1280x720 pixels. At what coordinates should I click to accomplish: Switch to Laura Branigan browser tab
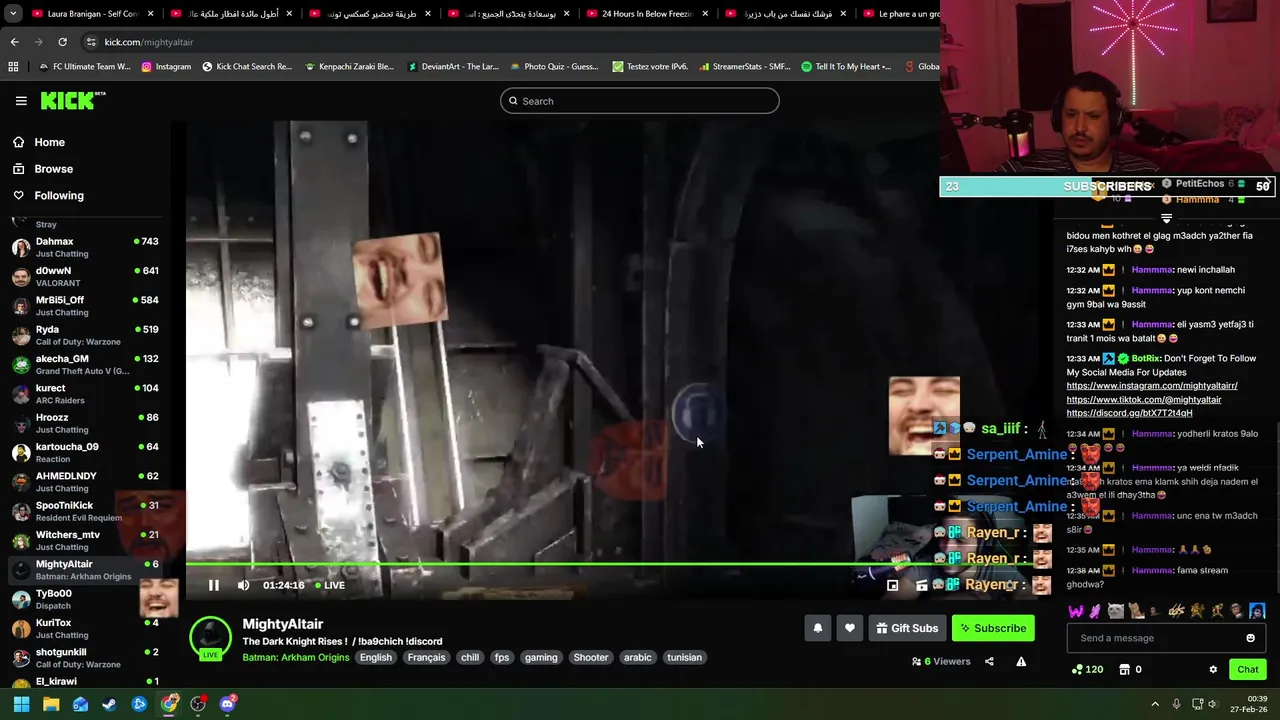(93, 14)
